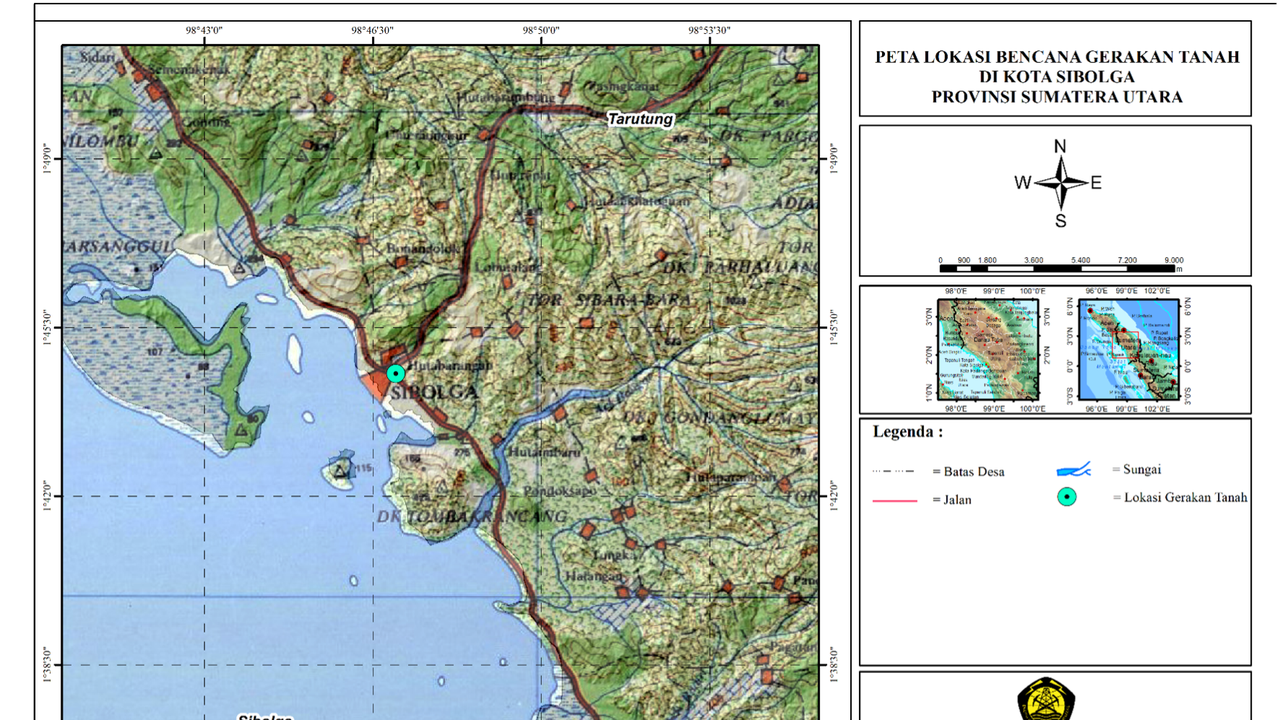Image resolution: width=1280 pixels, height=720 pixels.
Task: Click the agency logo below the legend
Action: (1053, 700)
